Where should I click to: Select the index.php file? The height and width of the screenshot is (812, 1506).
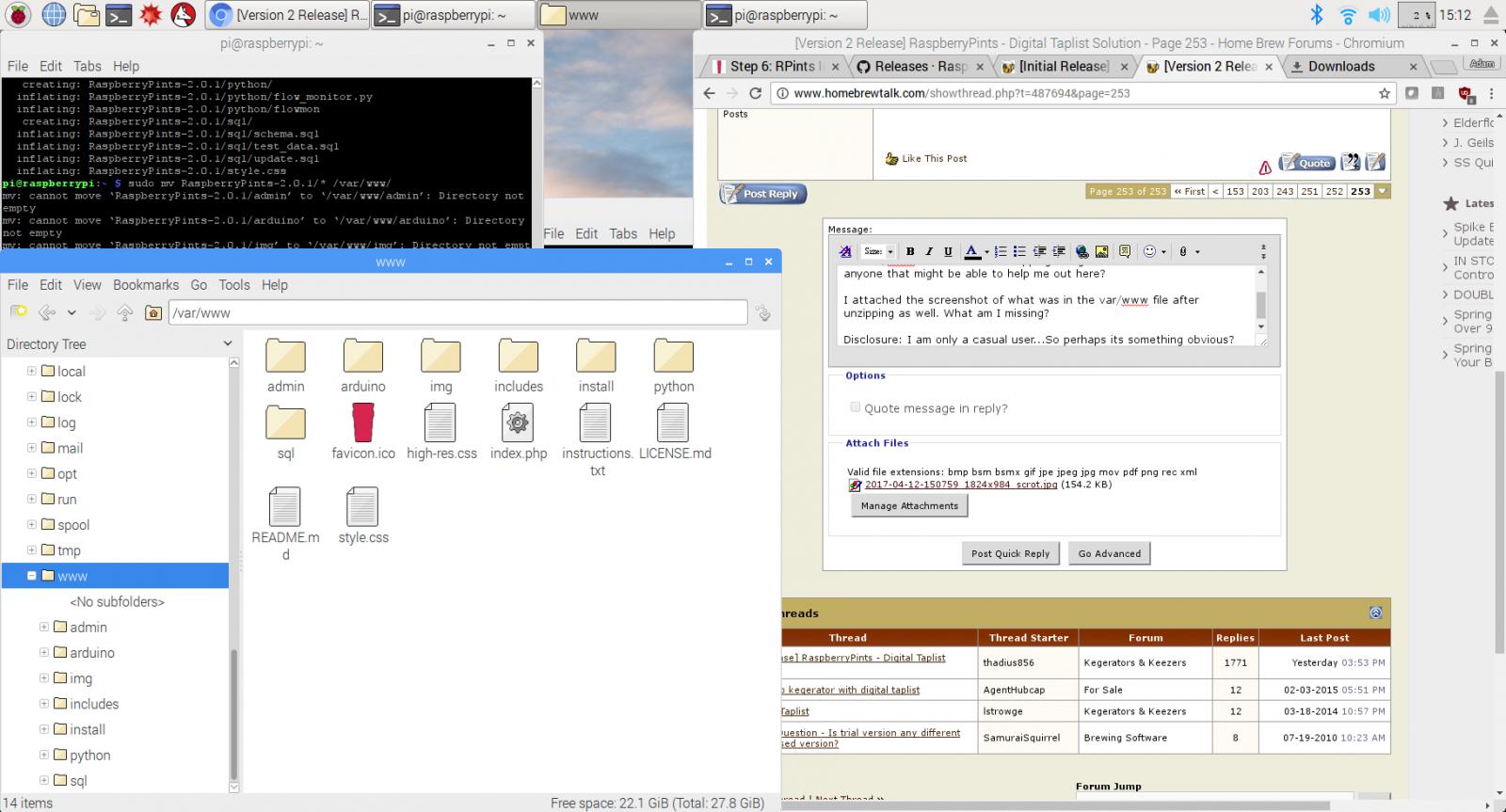[x=518, y=432]
